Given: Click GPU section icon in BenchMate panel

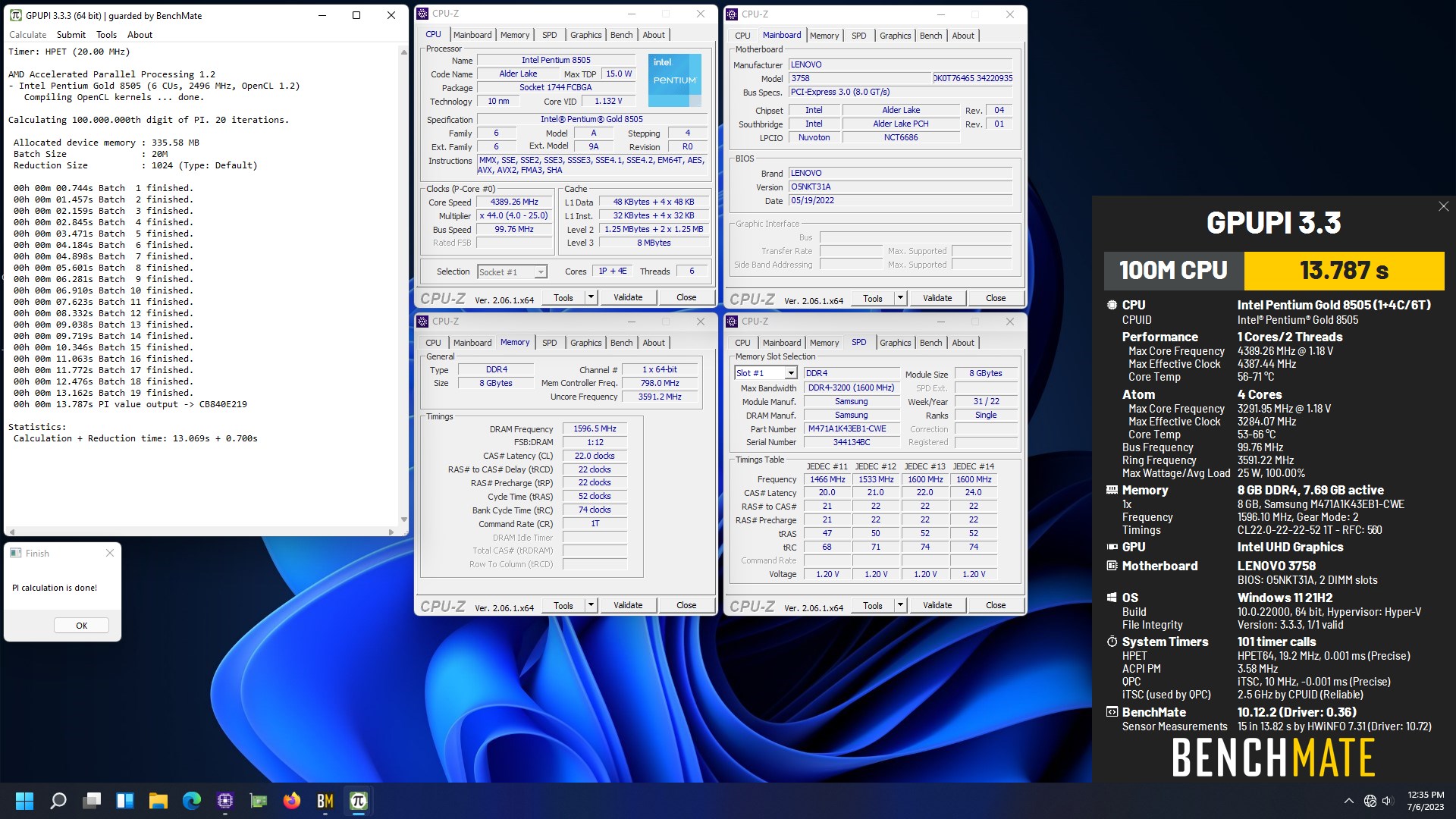Looking at the screenshot, I should (1112, 547).
